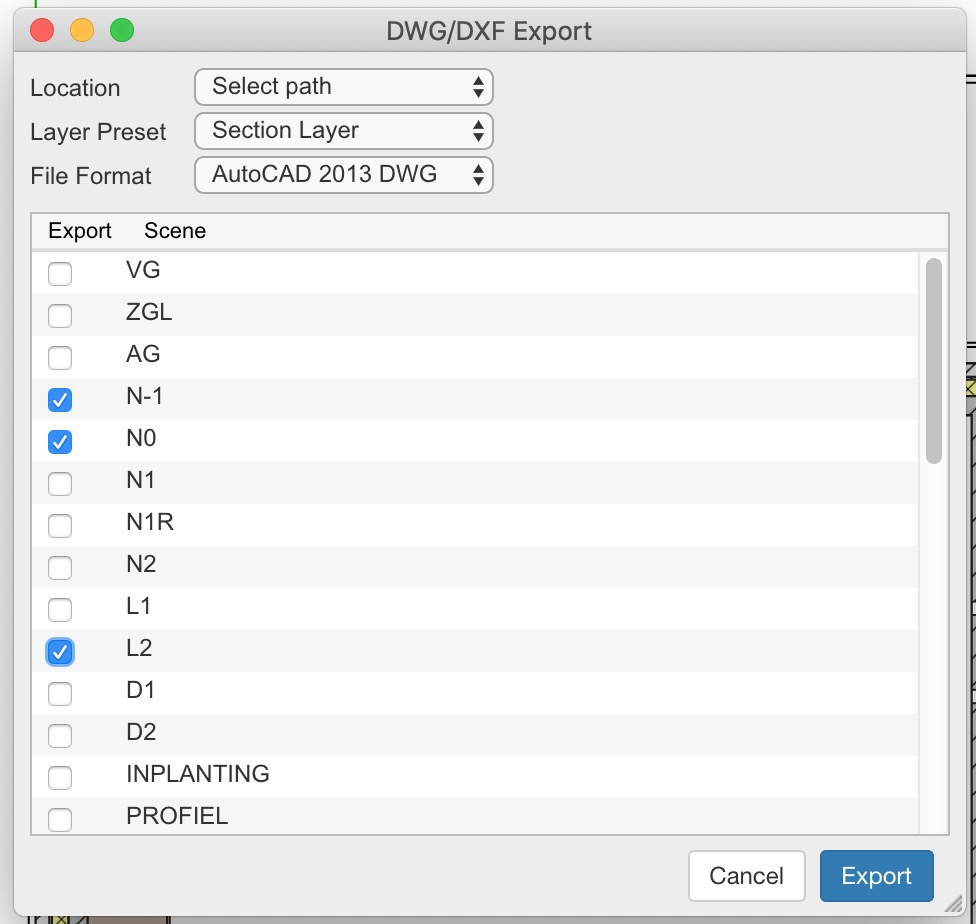
Task: Click the scene list vertical scrollbar
Action: point(934,360)
